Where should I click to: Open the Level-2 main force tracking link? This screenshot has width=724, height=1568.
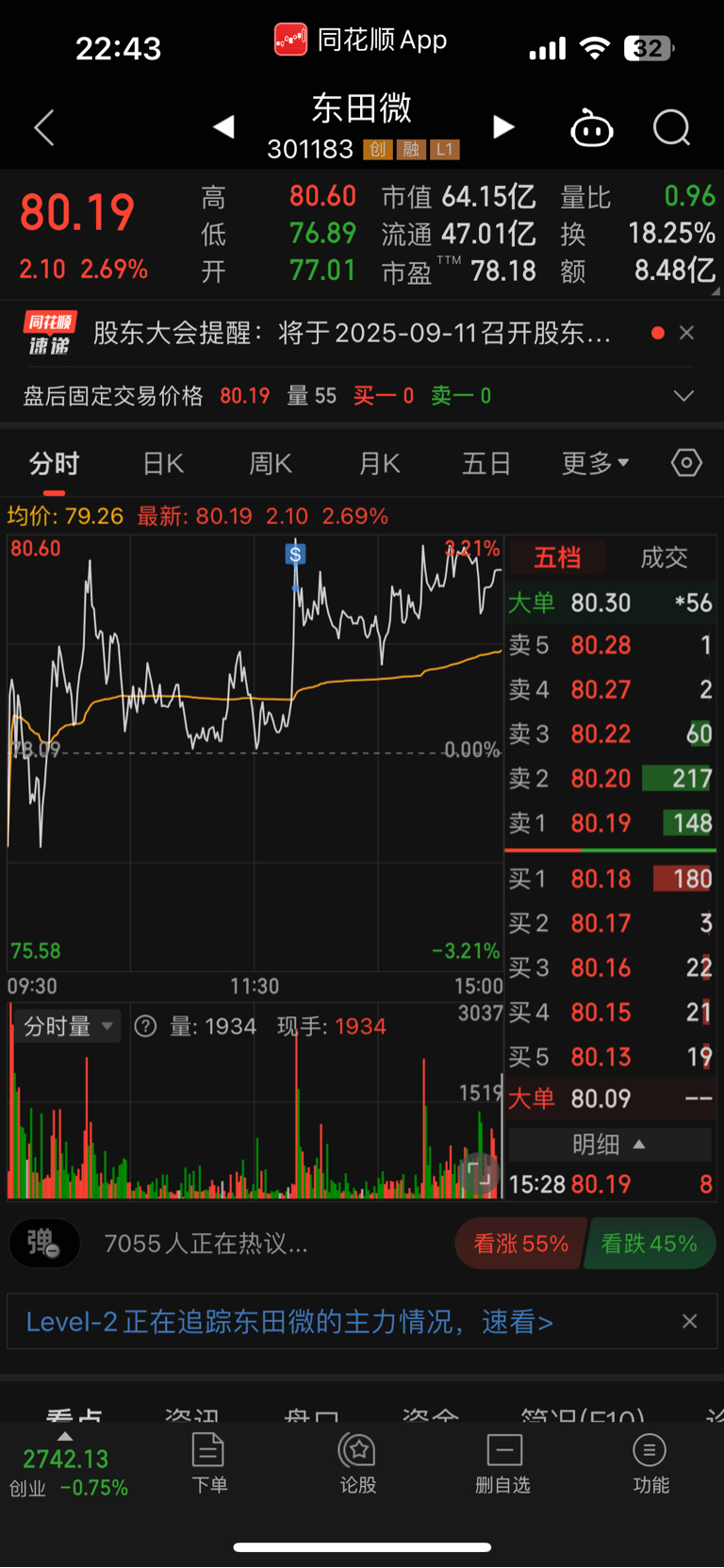[x=289, y=1322]
